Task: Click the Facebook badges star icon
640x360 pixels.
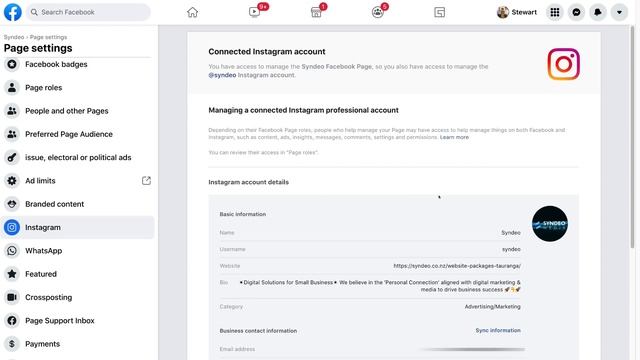Action: click(12, 64)
